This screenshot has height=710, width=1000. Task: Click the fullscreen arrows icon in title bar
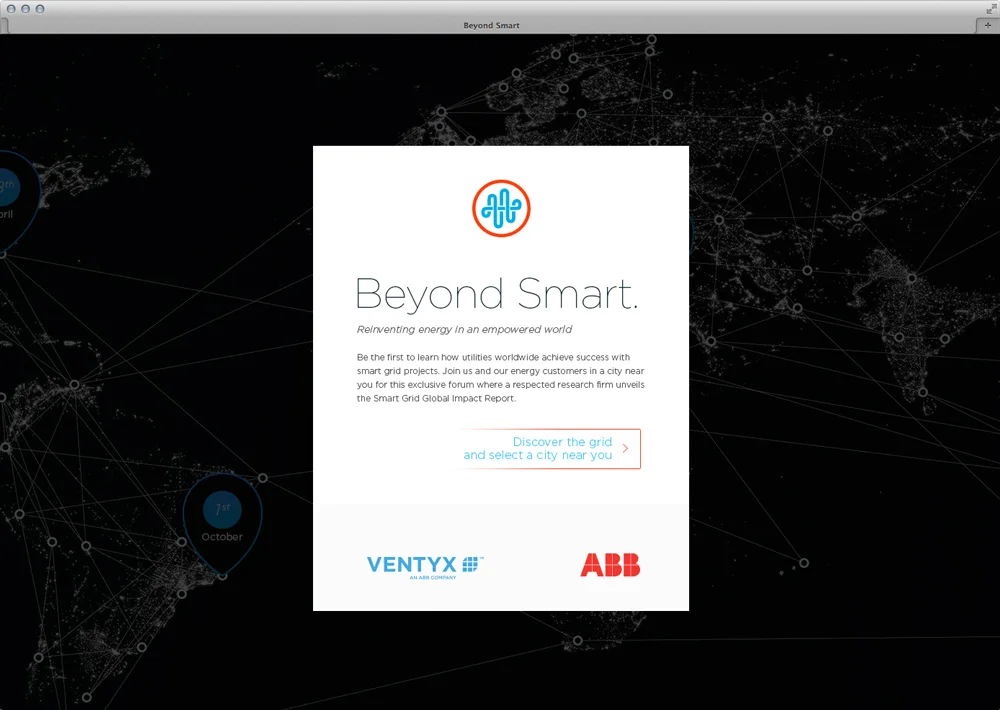click(x=990, y=8)
